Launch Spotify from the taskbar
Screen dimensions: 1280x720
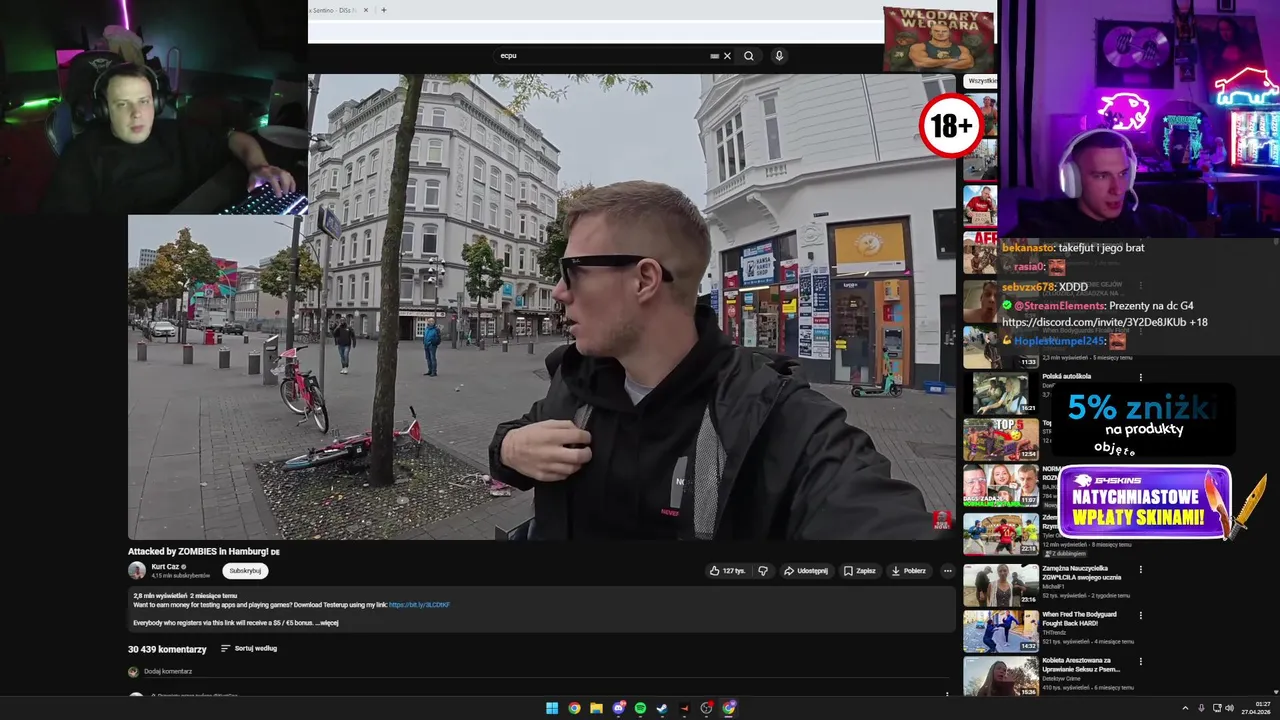click(x=640, y=708)
